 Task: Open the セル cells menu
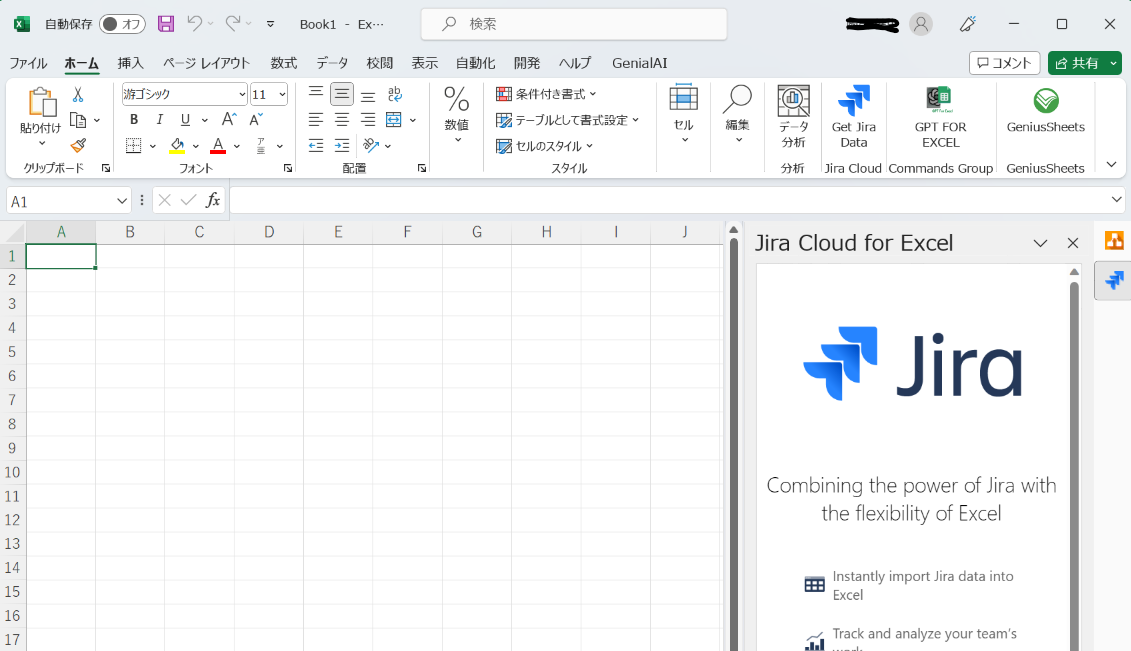683,114
